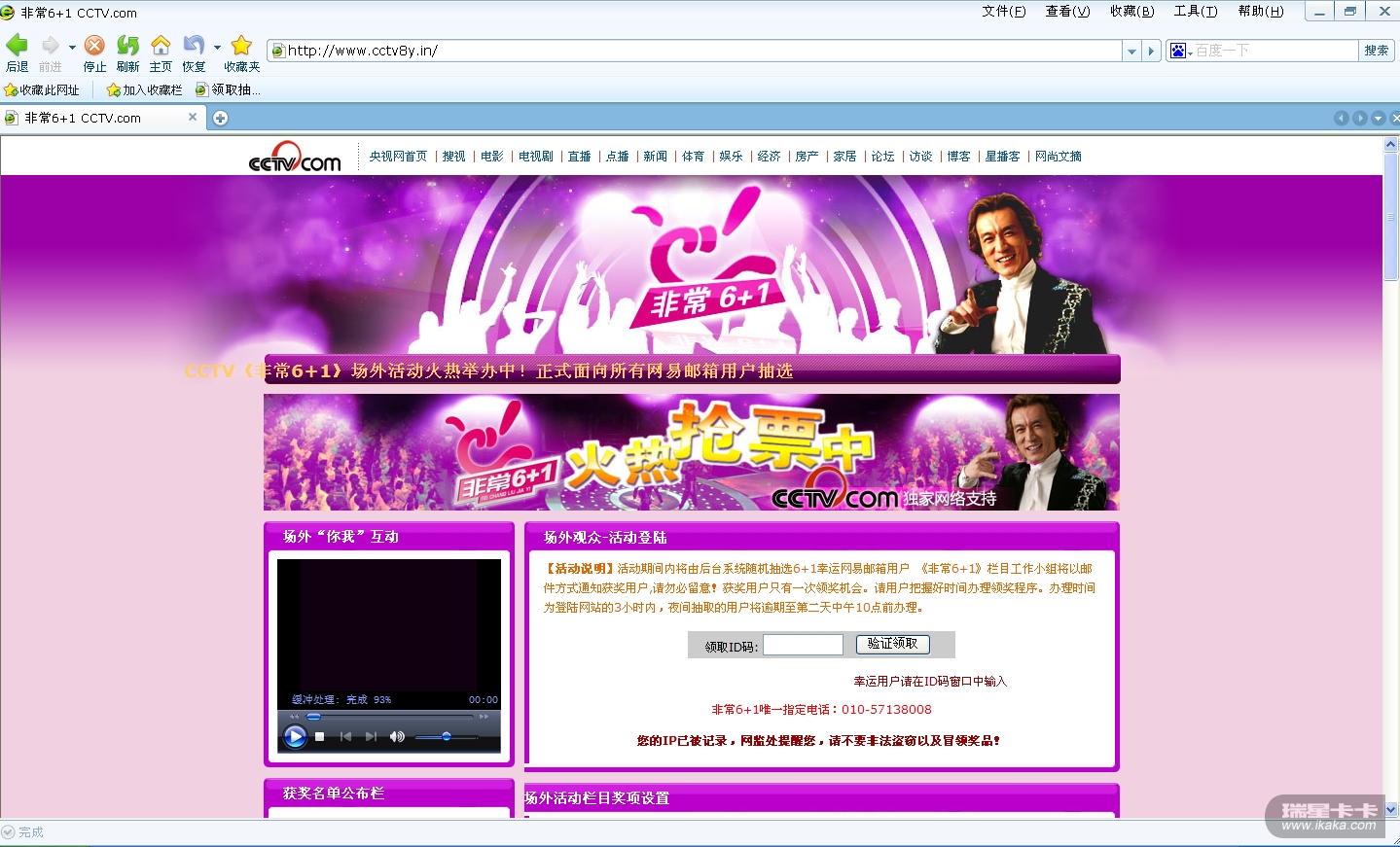The height and width of the screenshot is (847, 1400).
Task: Open the 搜视 navigation link
Action: [454, 157]
